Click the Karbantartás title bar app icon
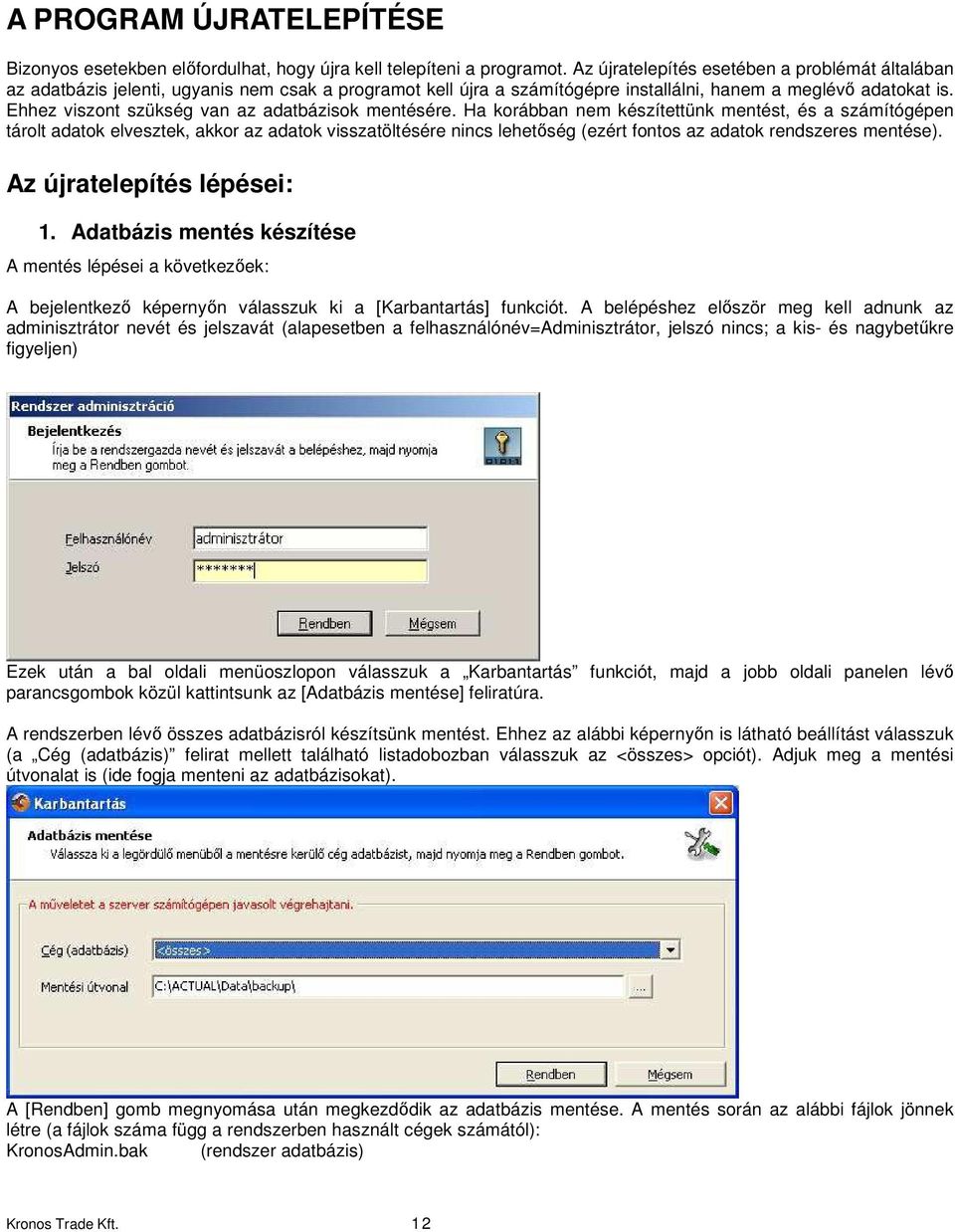 [x=20, y=802]
